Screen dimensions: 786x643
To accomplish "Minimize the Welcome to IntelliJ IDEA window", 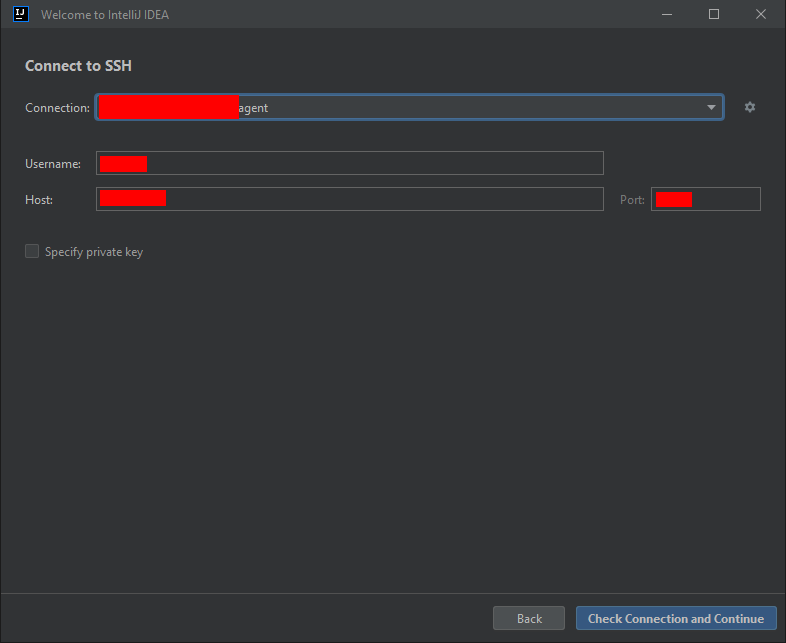I will click(667, 14).
